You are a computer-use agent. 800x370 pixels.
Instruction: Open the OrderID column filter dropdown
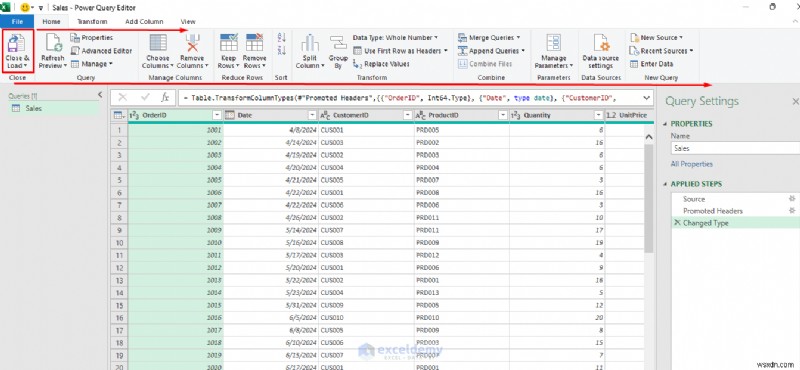pos(217,115)
